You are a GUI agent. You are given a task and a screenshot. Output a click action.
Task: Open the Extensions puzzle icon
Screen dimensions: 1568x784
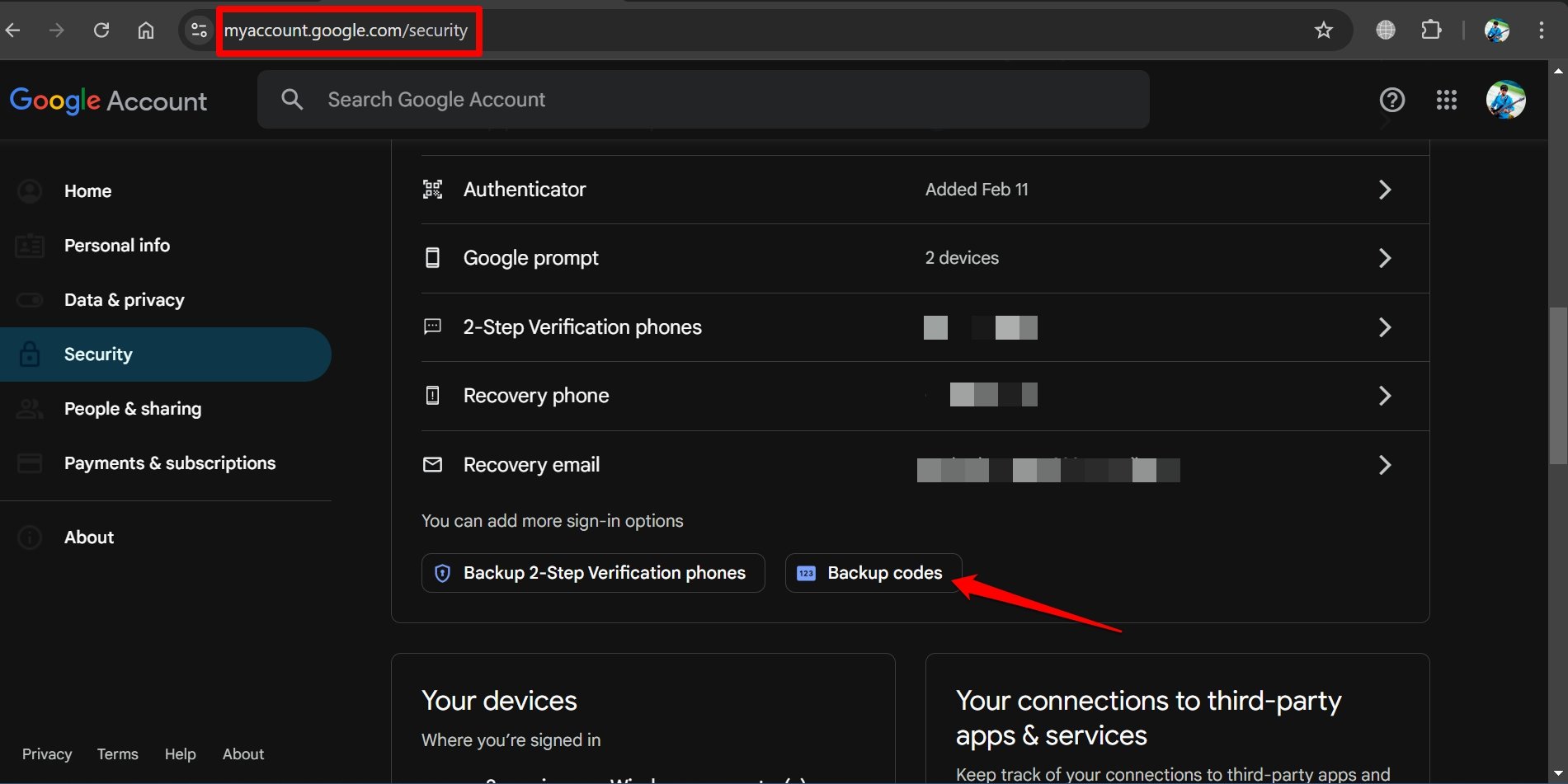[x=1432, y=31]
